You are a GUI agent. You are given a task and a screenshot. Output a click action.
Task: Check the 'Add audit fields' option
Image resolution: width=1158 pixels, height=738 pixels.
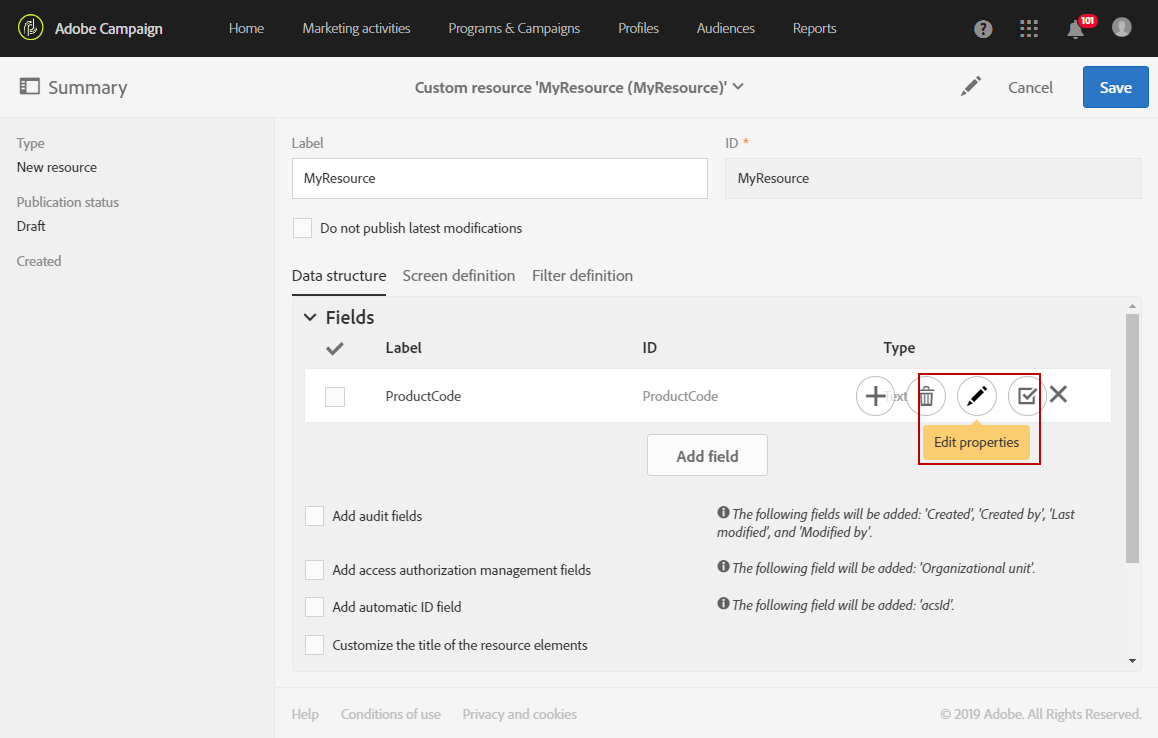pos(314,516)
